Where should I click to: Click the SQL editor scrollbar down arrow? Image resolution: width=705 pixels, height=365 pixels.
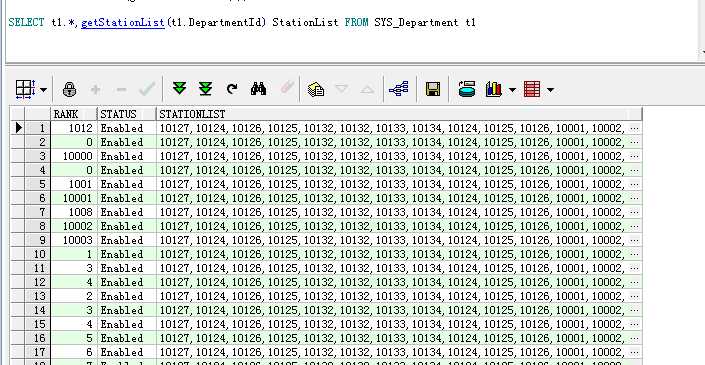702,52
